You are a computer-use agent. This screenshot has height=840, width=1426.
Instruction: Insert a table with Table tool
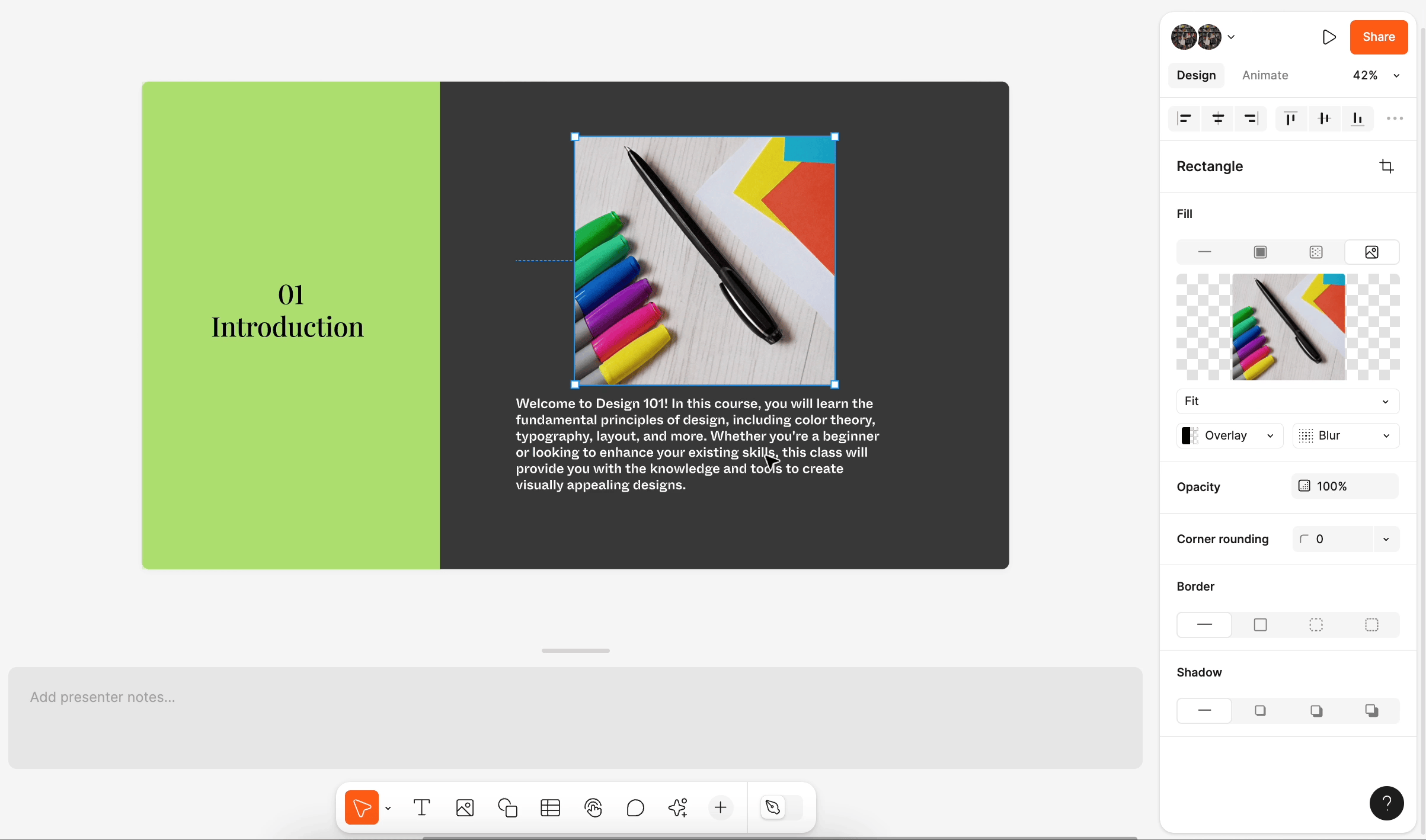click(x=550, y=807)
